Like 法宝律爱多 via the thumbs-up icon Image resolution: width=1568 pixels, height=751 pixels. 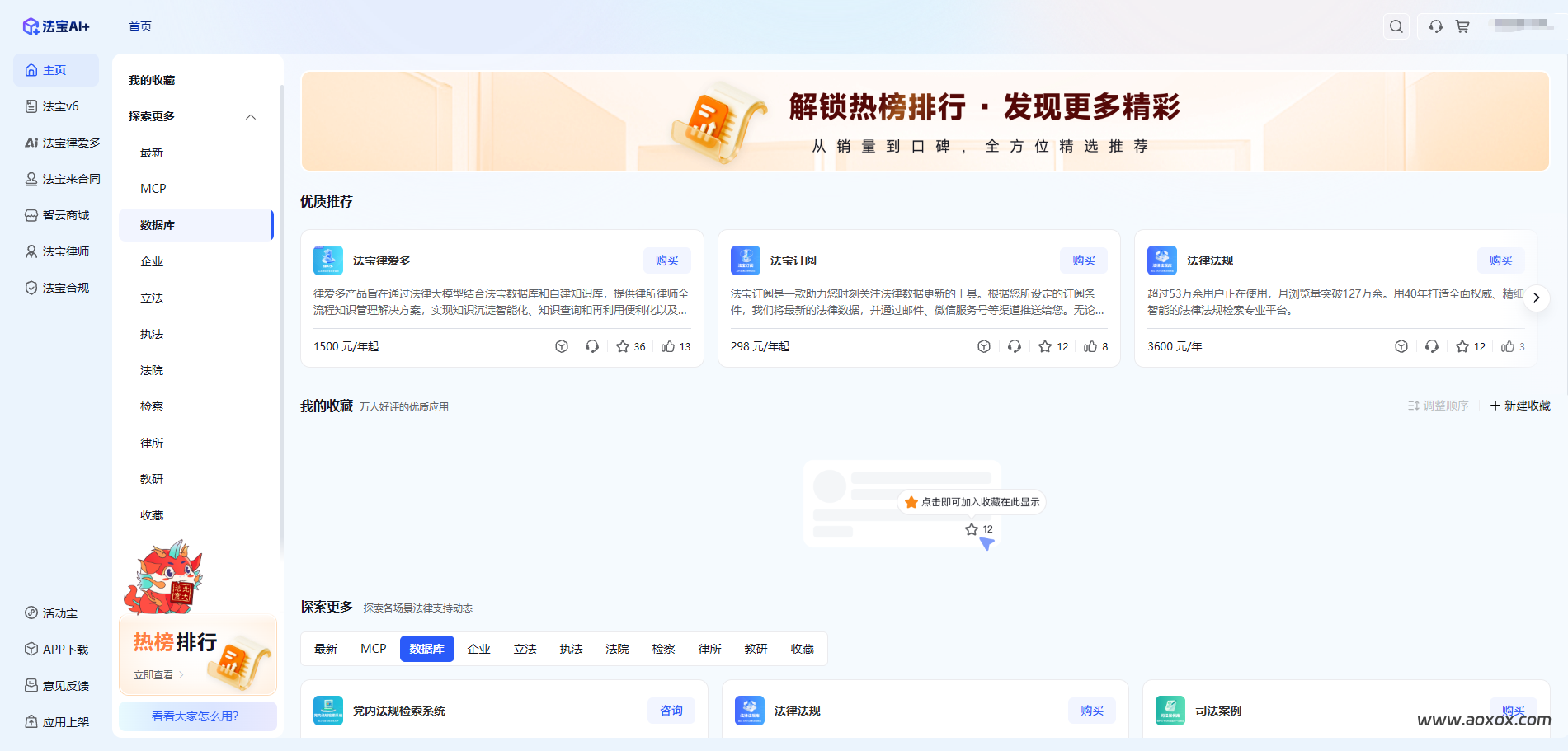[668, 346]
